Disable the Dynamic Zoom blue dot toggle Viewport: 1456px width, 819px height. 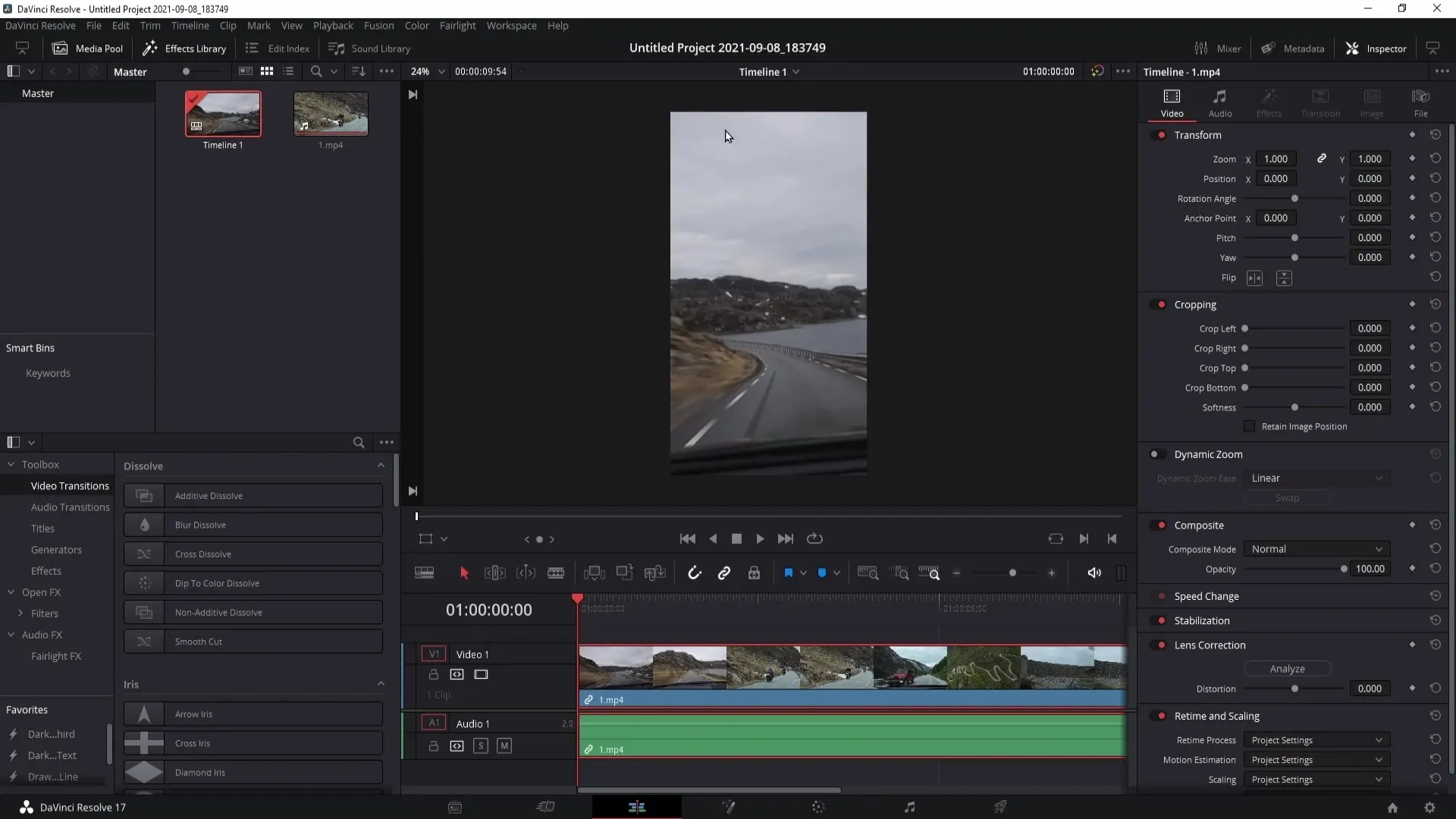1155,454
